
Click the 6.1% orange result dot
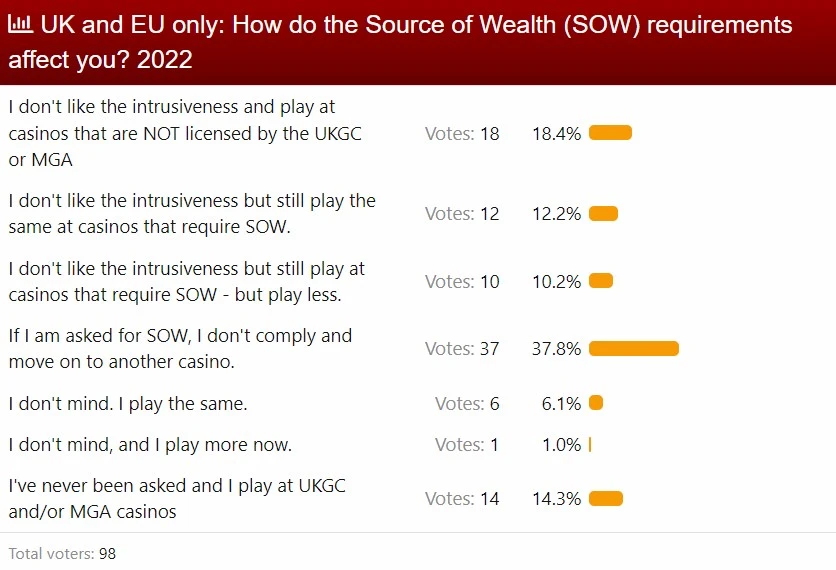596,403
